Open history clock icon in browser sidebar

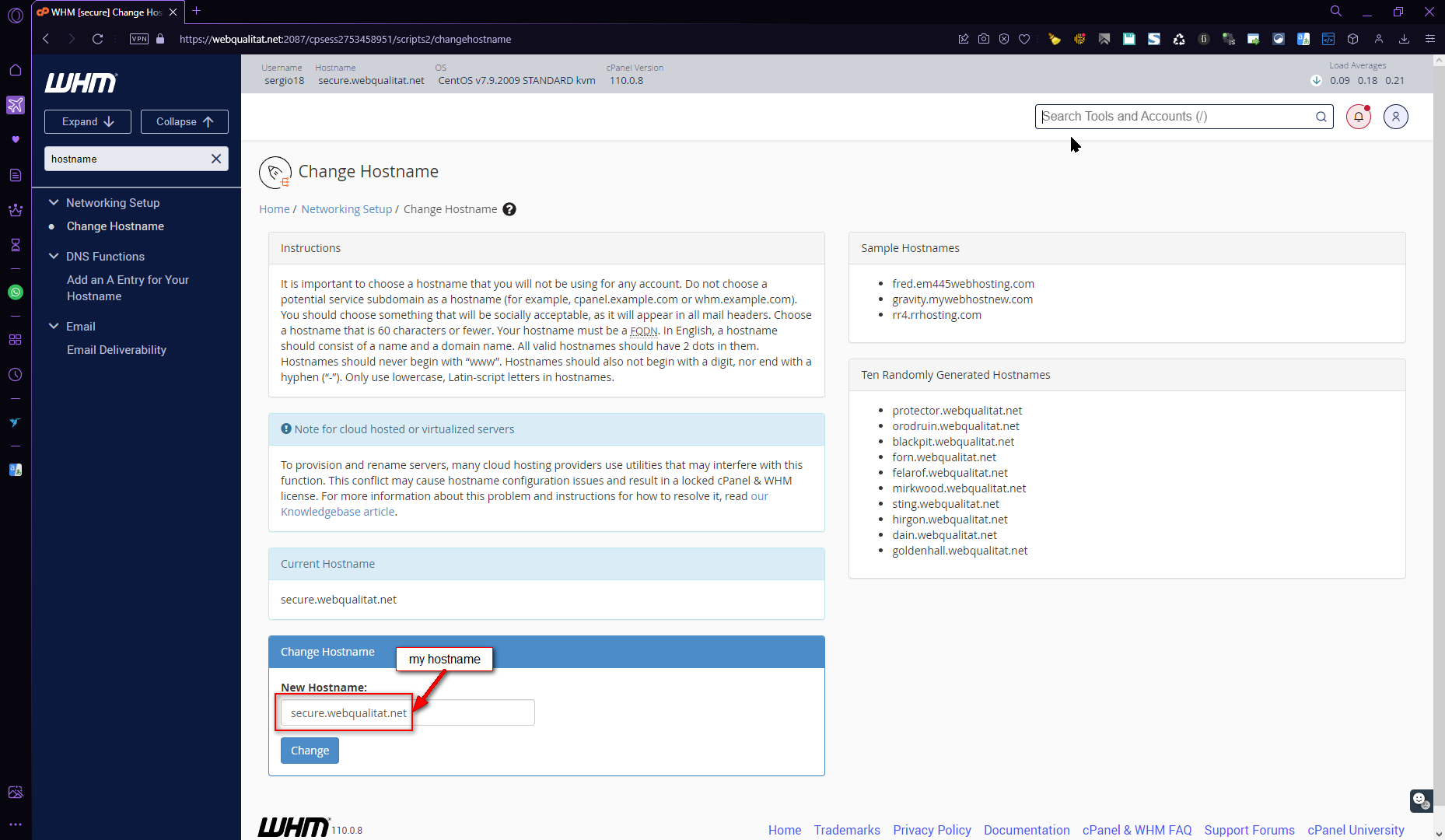[x=16, y=375]
